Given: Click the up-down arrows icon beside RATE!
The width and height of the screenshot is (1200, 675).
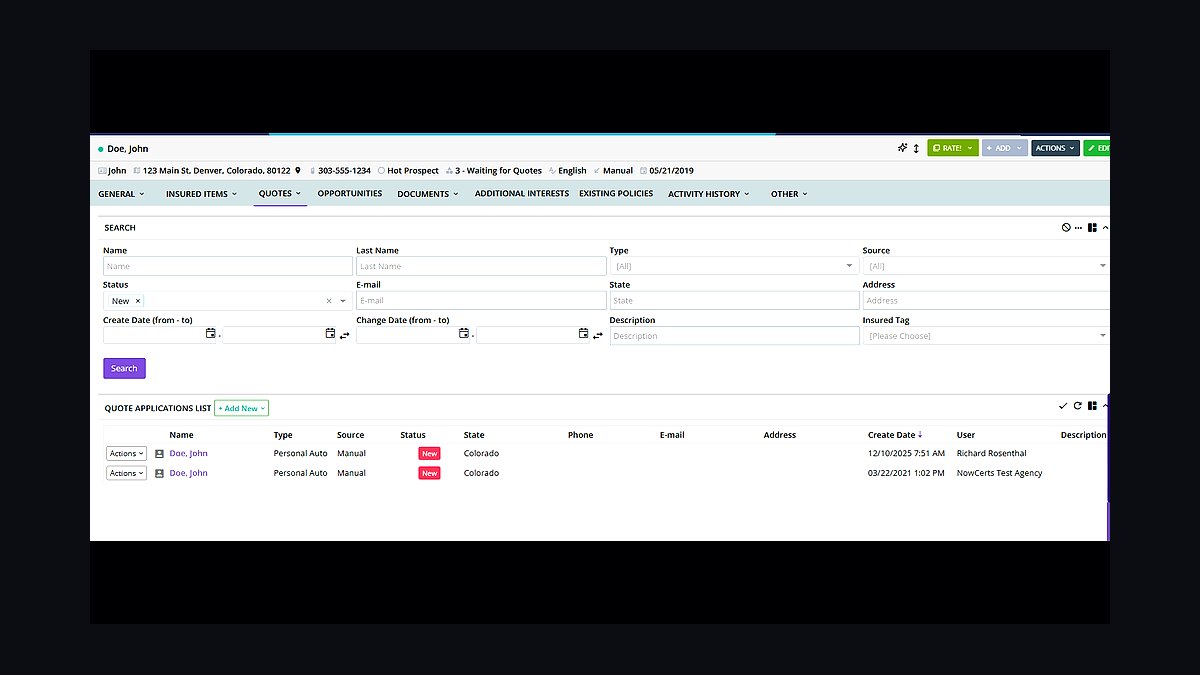Looking at the screenshot, I should tap(916, 148).
